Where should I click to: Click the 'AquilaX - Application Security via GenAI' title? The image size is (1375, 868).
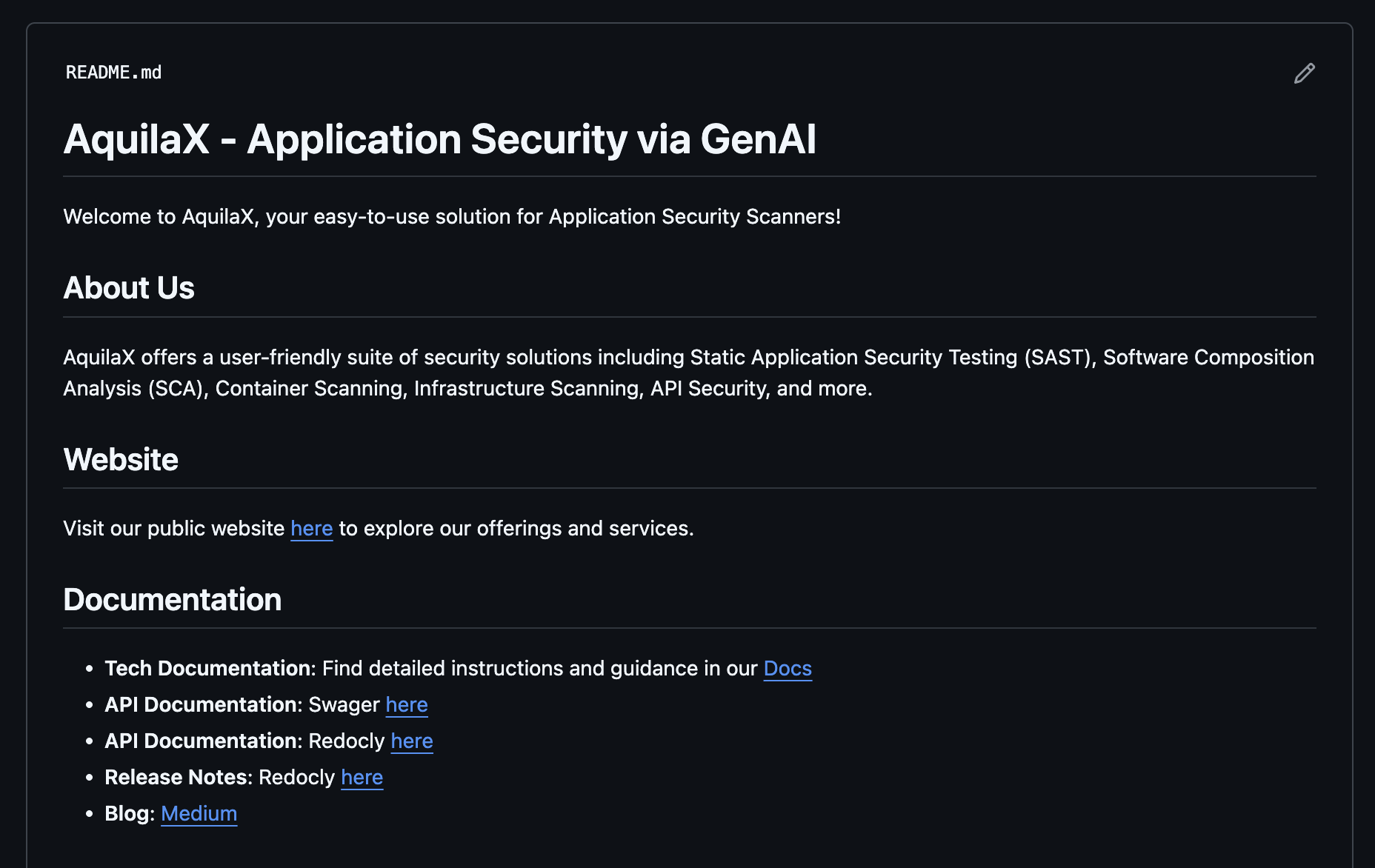(x=439, y=139)
